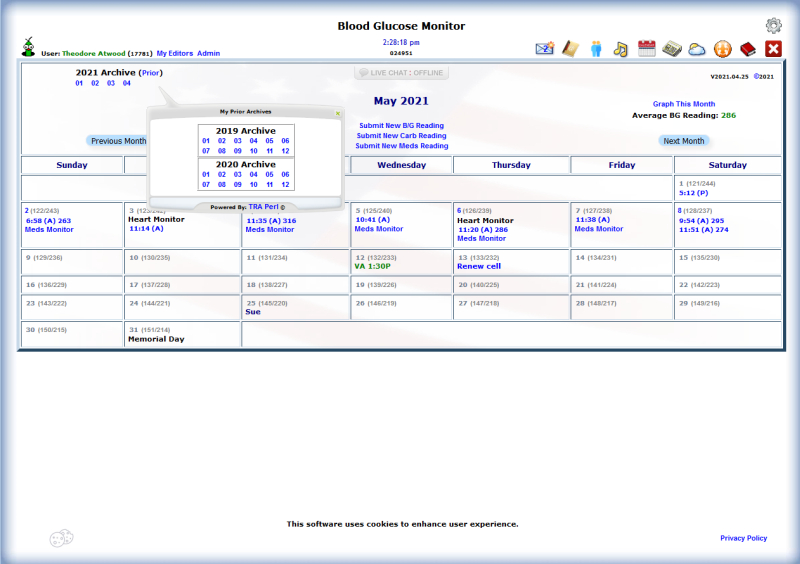
Task: Open the settings gear icon
Action: (x=773, y=26)
